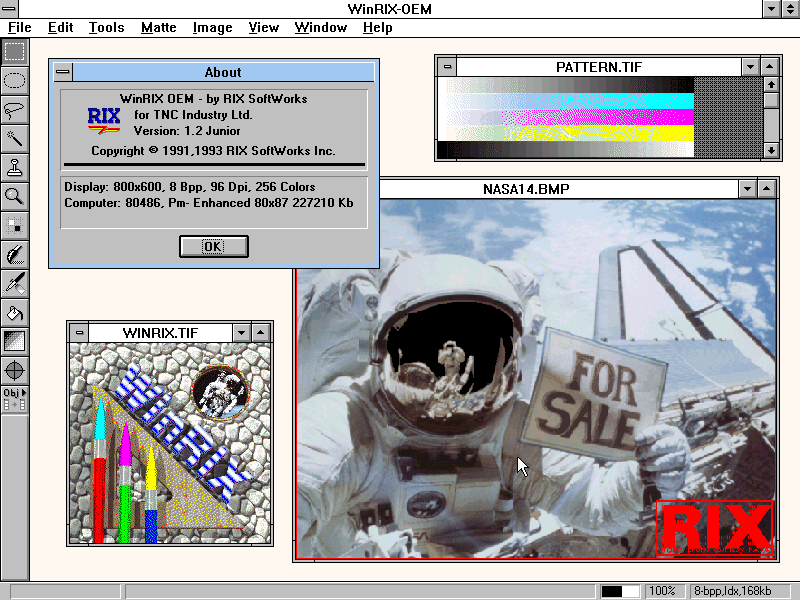Open the Window menu
The width and height of the screenshot is (800, 600).
pyautogui.click(x=320, y=28)
